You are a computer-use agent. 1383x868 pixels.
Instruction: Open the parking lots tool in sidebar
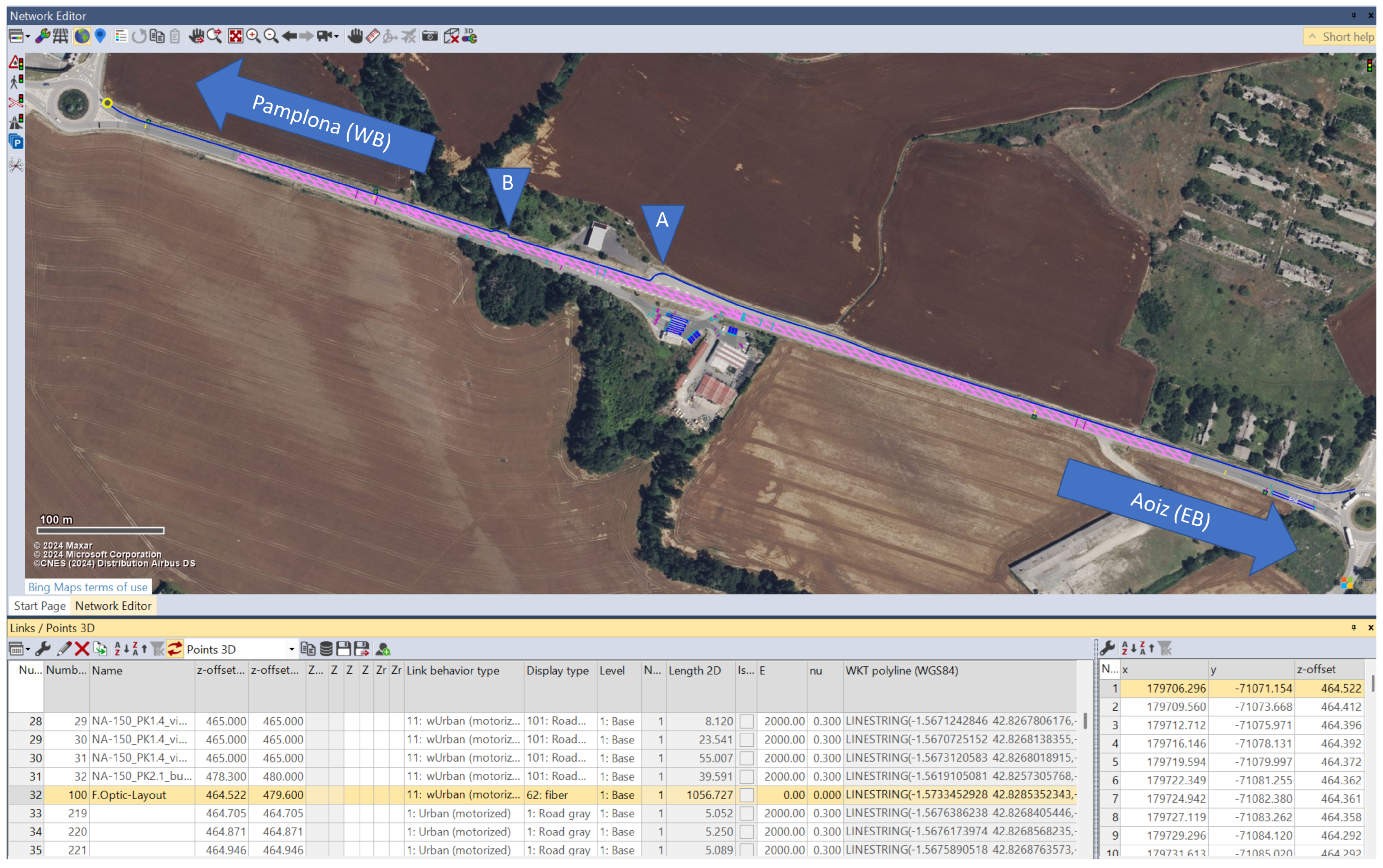click(x=16, y=142)
